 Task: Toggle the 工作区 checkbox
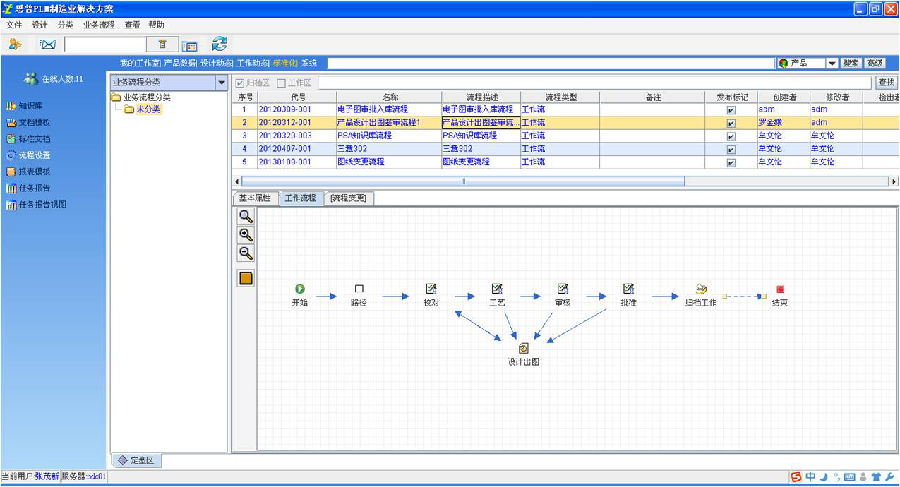point(281,82)
